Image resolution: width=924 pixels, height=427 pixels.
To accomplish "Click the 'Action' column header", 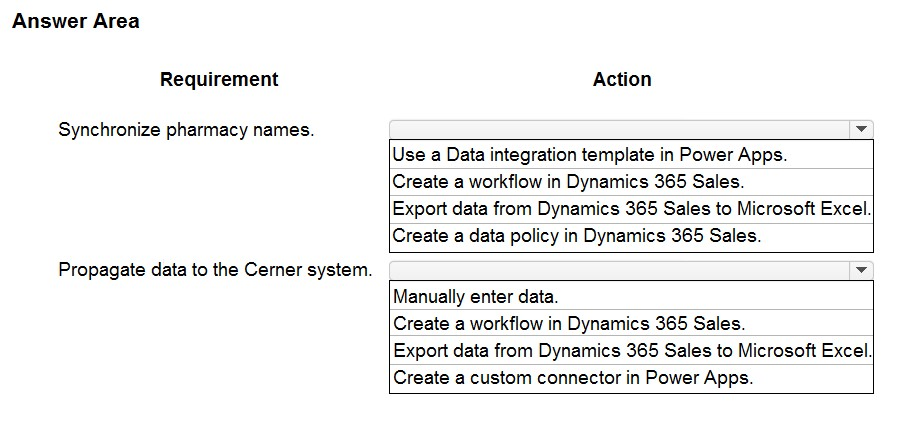I will tap(622, 79).
